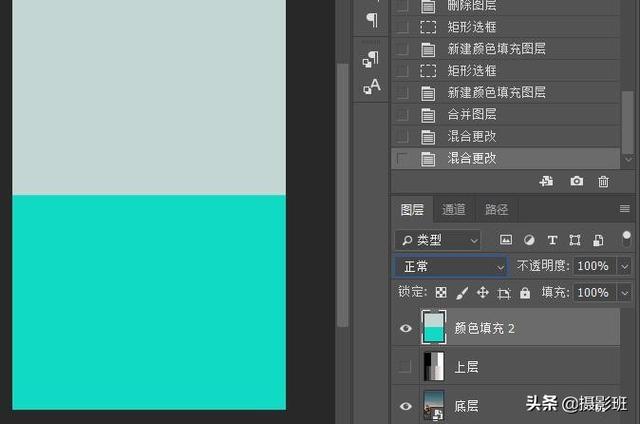Filter layers by shape layer icon

[575, 240]
